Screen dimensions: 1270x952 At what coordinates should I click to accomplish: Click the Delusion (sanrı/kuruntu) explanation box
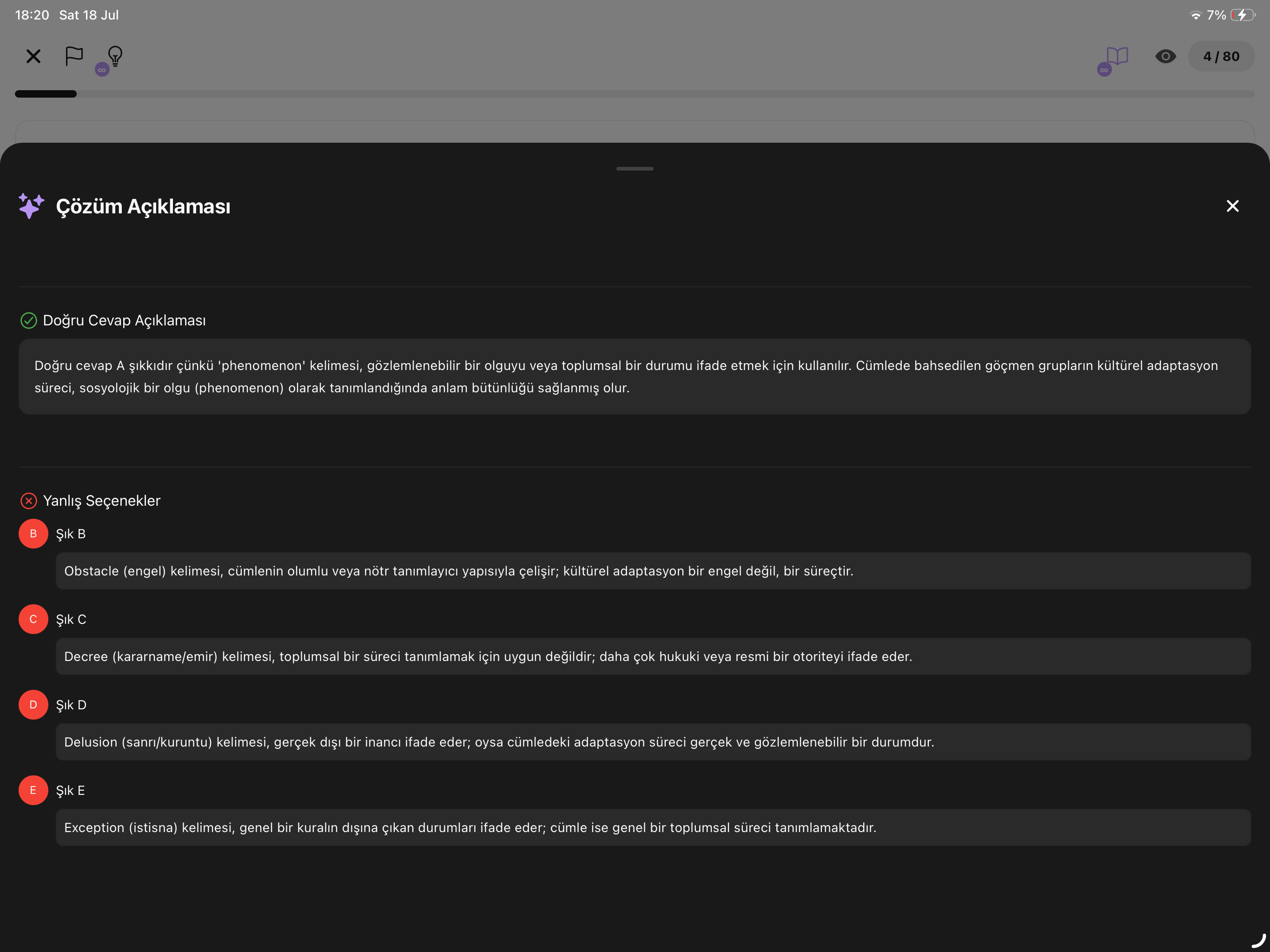(x=654, y=742)
